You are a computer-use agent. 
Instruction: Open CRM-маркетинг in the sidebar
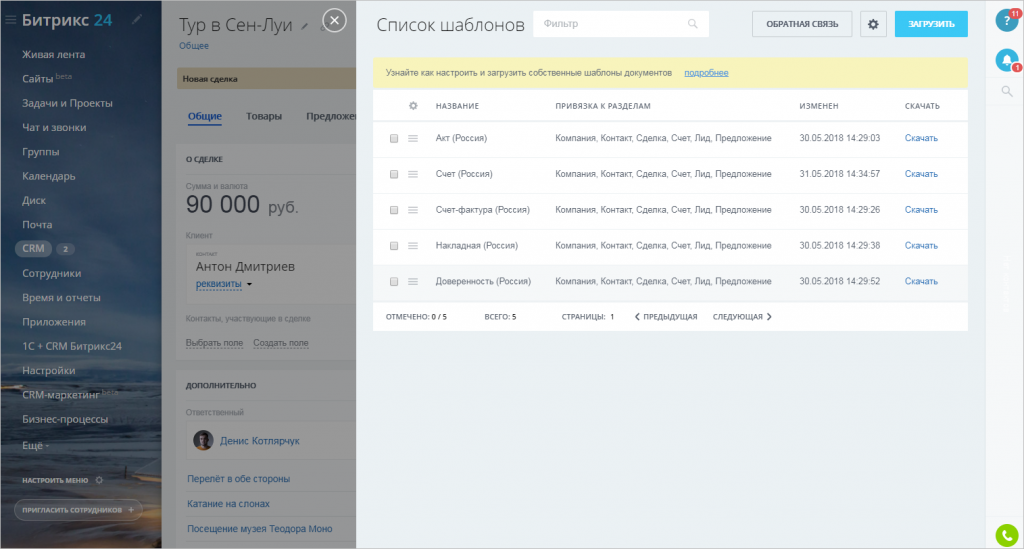[x=61, y=395]
